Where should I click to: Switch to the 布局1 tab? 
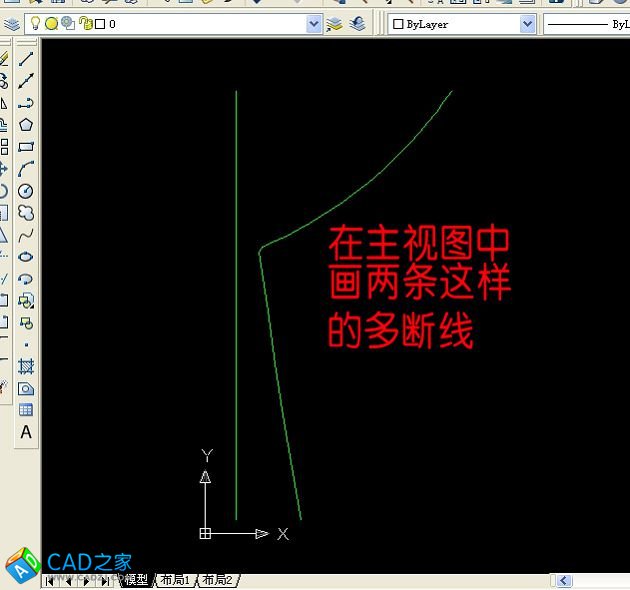coord(175,580)
